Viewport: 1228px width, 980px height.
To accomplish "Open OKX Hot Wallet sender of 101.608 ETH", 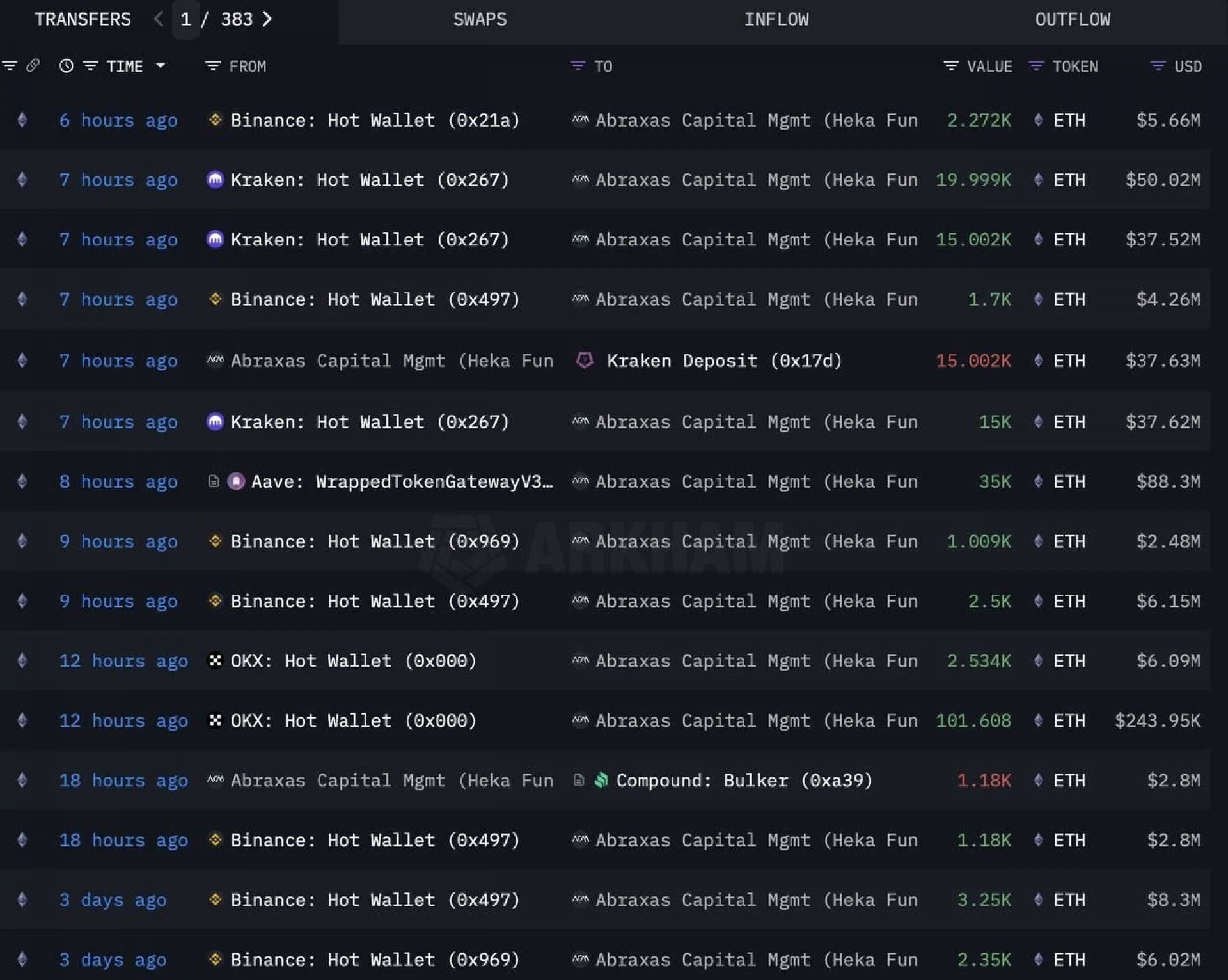I will [x=354, y=721].
